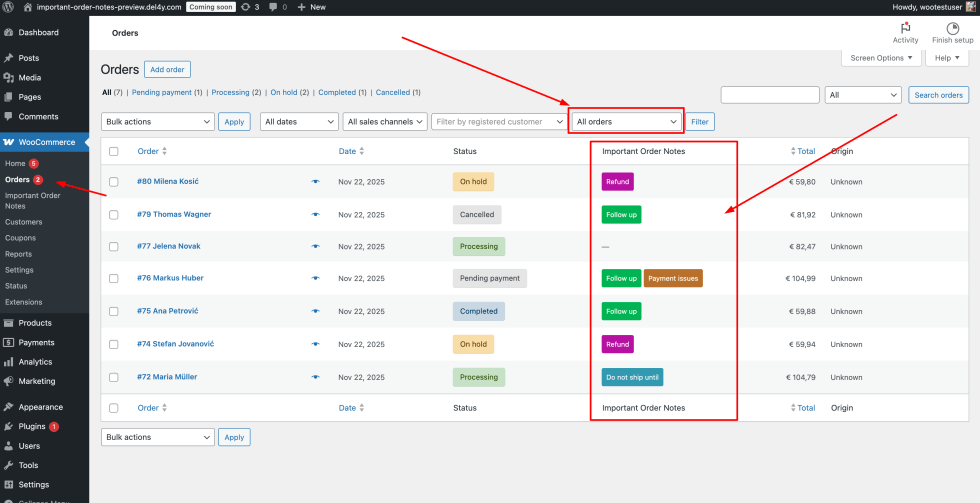Click the Add order button
The height and width of the screenshot is (503, 980).
point(167,70)
